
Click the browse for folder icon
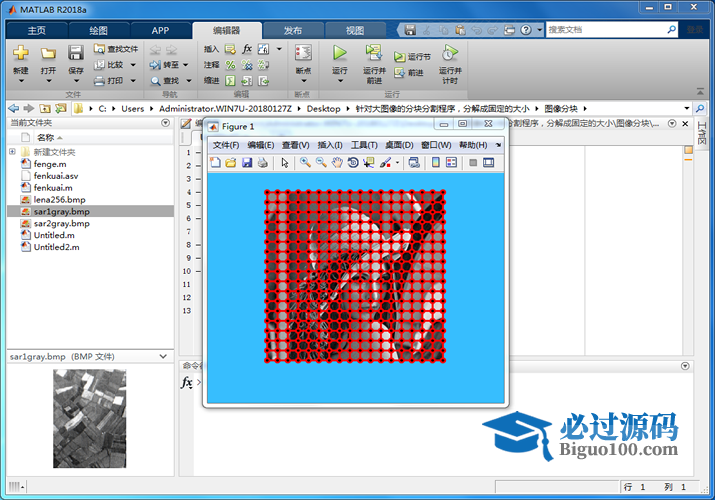(x=61, y=108)
